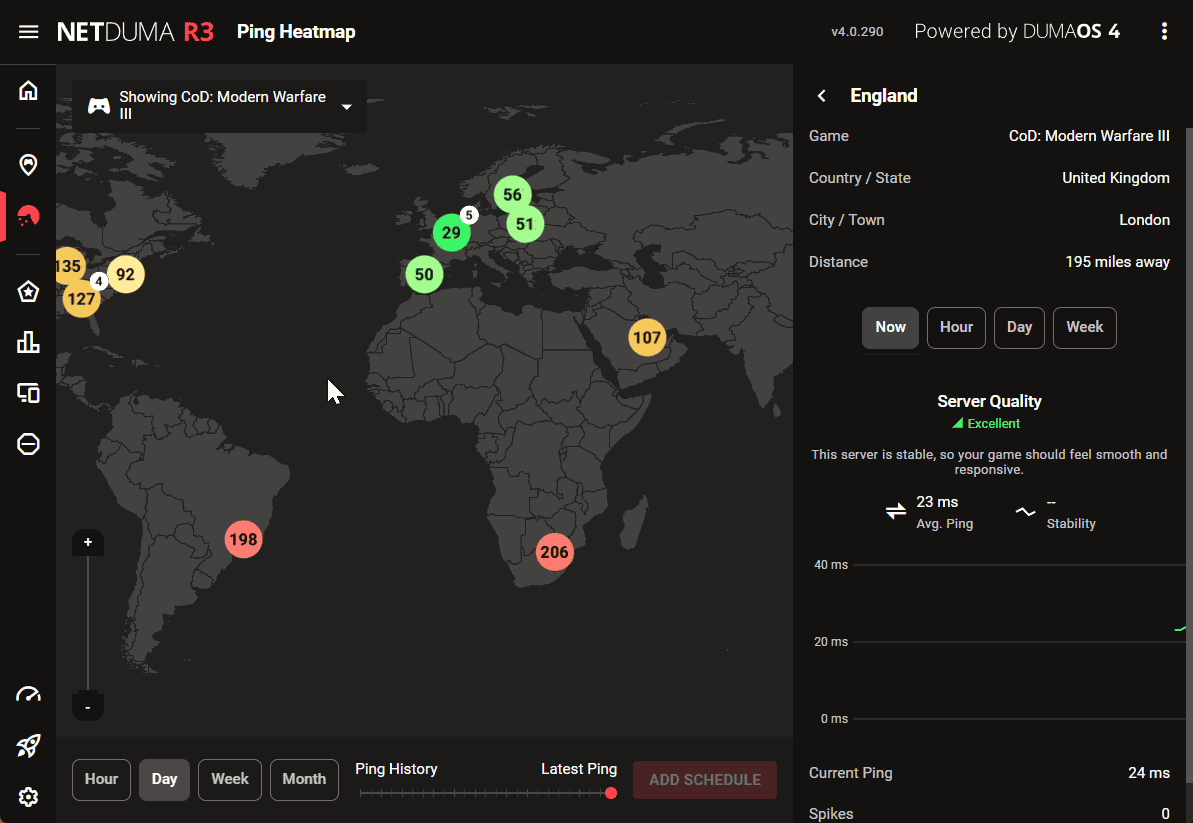Select the Week toggle in server panel
The height and width of the screenshot is (823, 1193).
coord(1084,328)
